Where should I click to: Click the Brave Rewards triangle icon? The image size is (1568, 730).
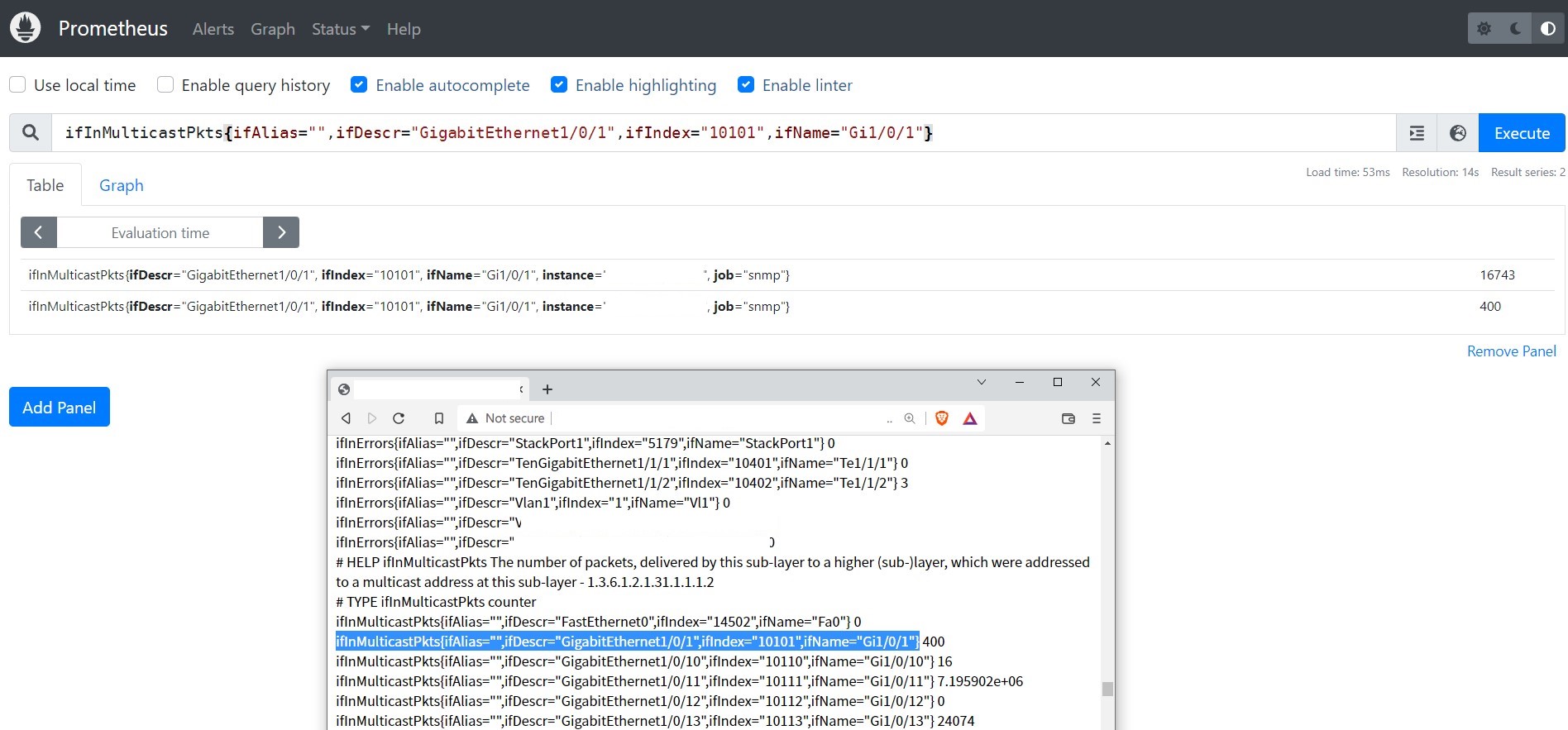[x=970, y=418]
